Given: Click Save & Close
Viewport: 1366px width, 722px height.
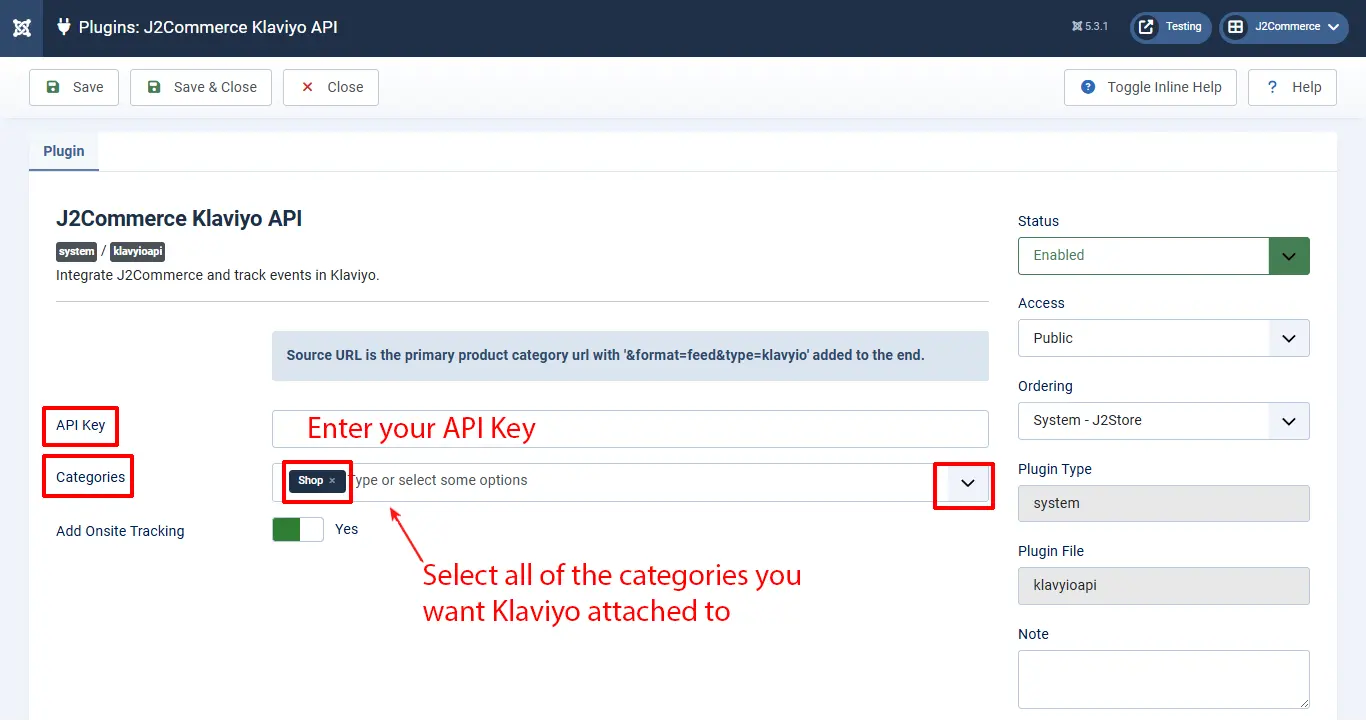Looking at the screenshot, I should [202, 87].
